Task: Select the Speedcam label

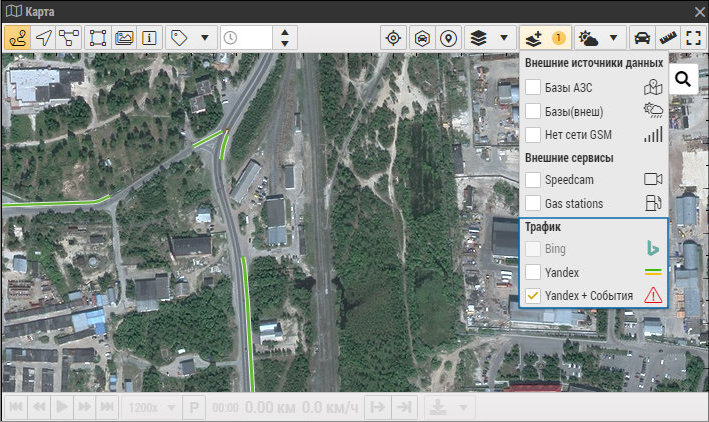Action: pos(569,180)
